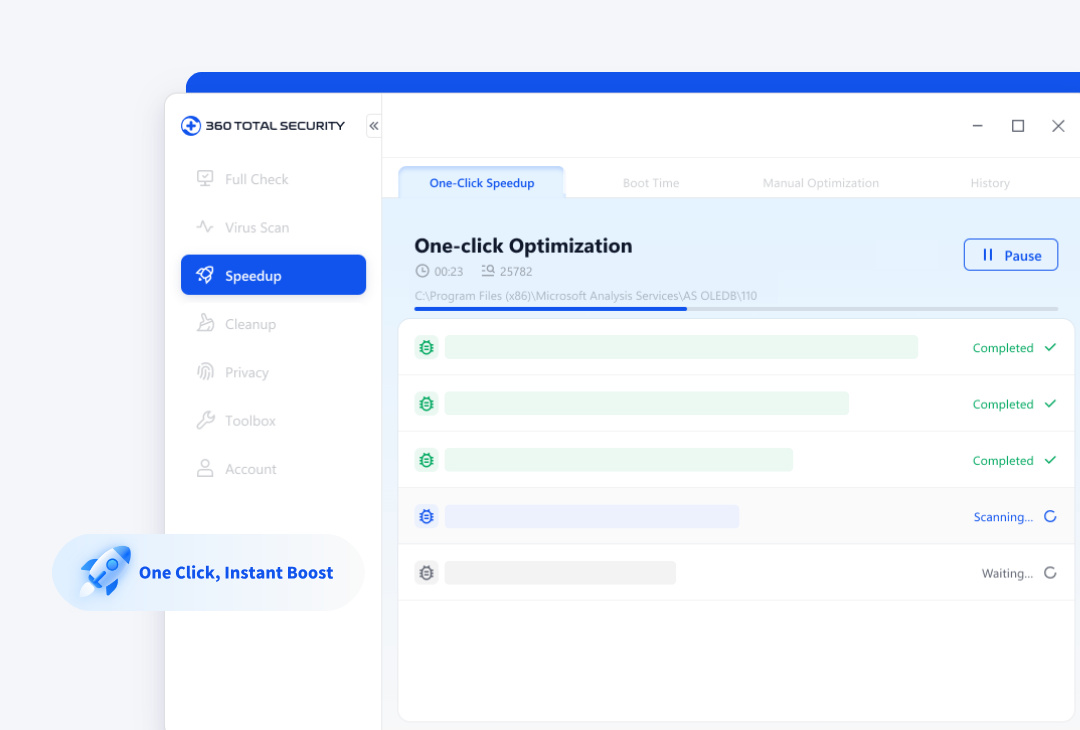Screen dimensions: 1080x730
Task: Click the 25782 scanned count
Action: 516,271
